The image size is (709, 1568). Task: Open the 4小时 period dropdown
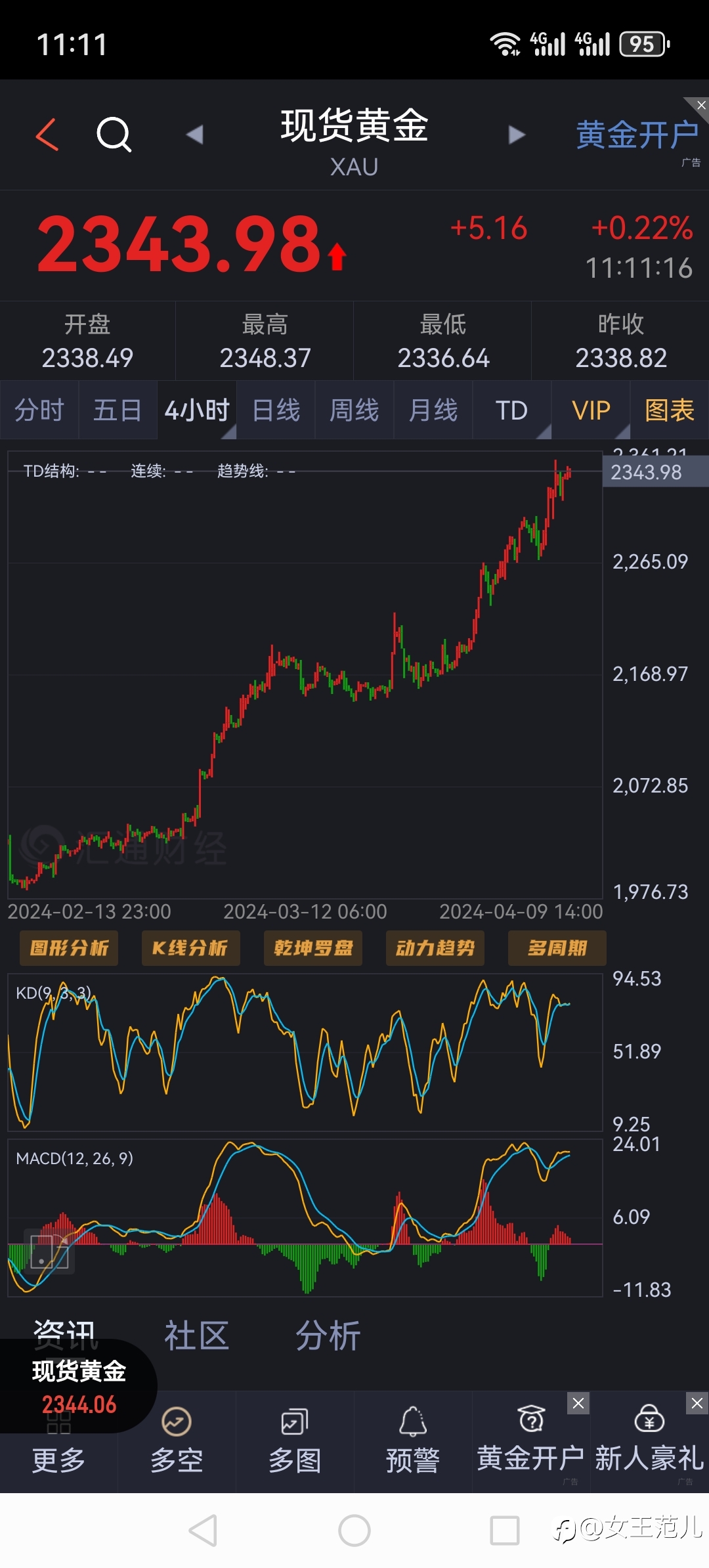coord(197,410)
